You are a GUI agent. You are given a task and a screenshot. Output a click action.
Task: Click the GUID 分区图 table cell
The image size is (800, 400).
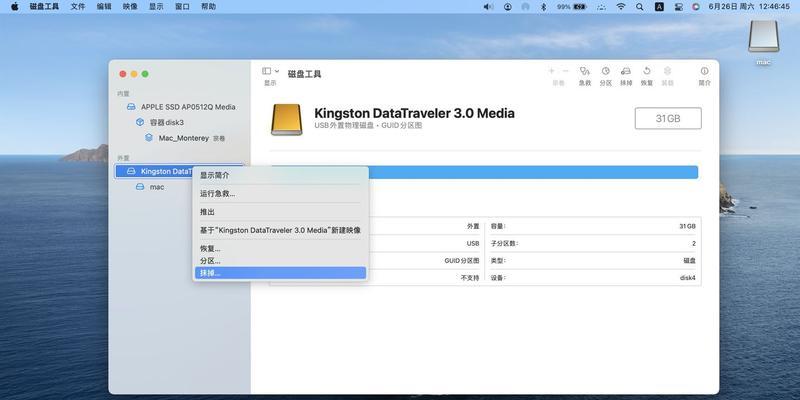pos(462,260)
